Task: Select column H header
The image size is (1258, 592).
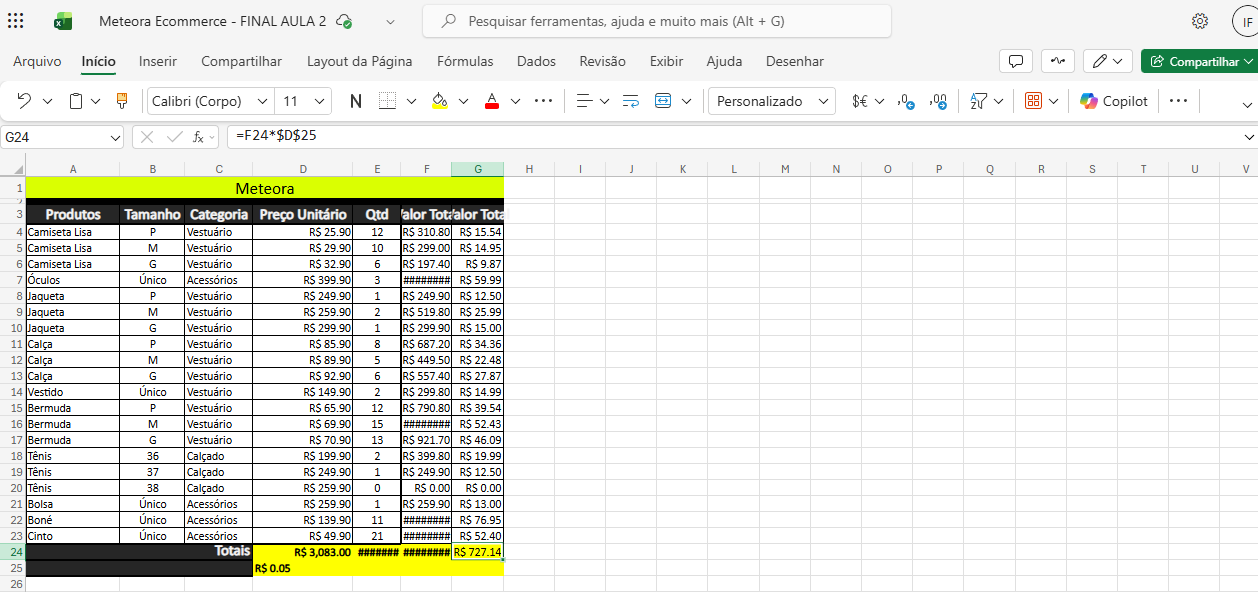Action: 529,169
